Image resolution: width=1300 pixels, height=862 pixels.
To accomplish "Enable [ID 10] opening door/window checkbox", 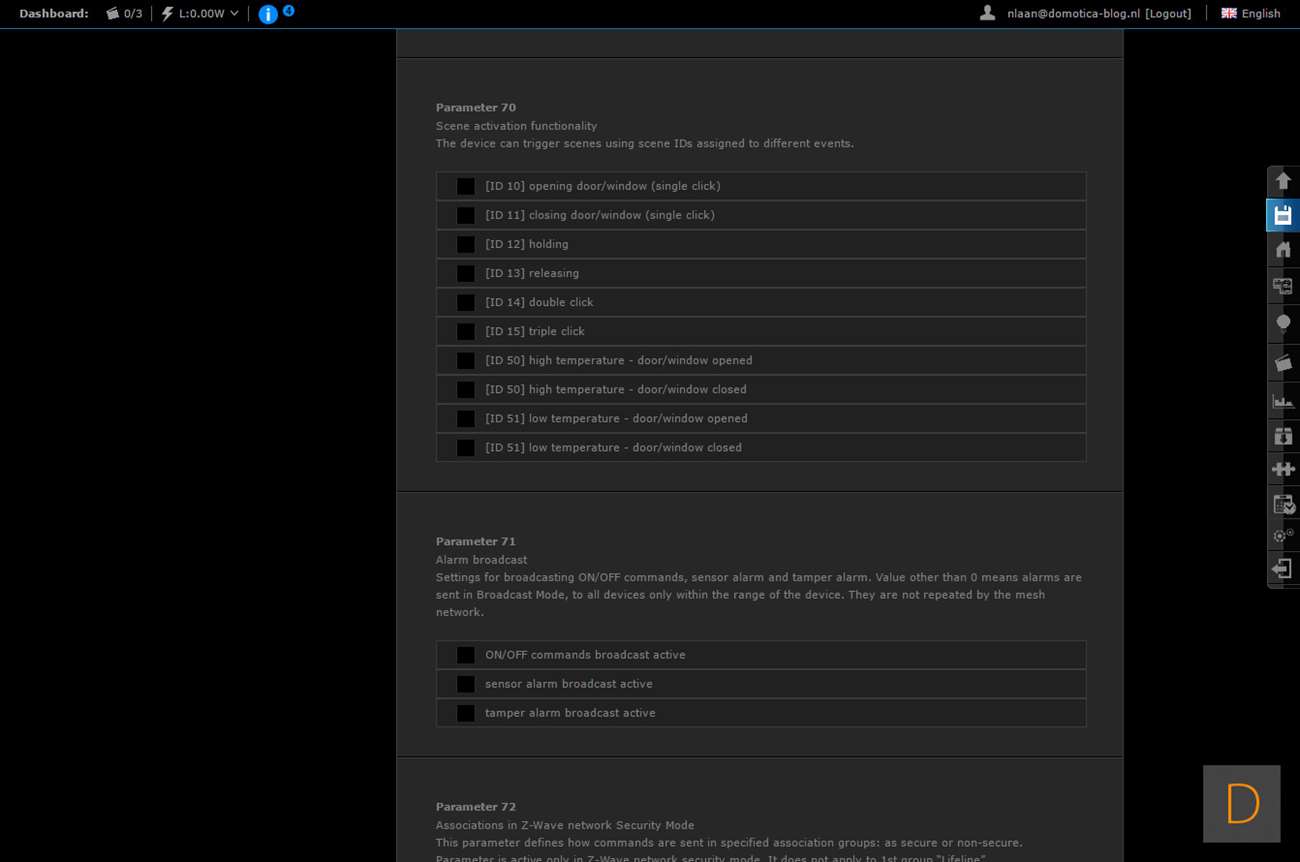I will pyautogui.click(x=466, y=186).
